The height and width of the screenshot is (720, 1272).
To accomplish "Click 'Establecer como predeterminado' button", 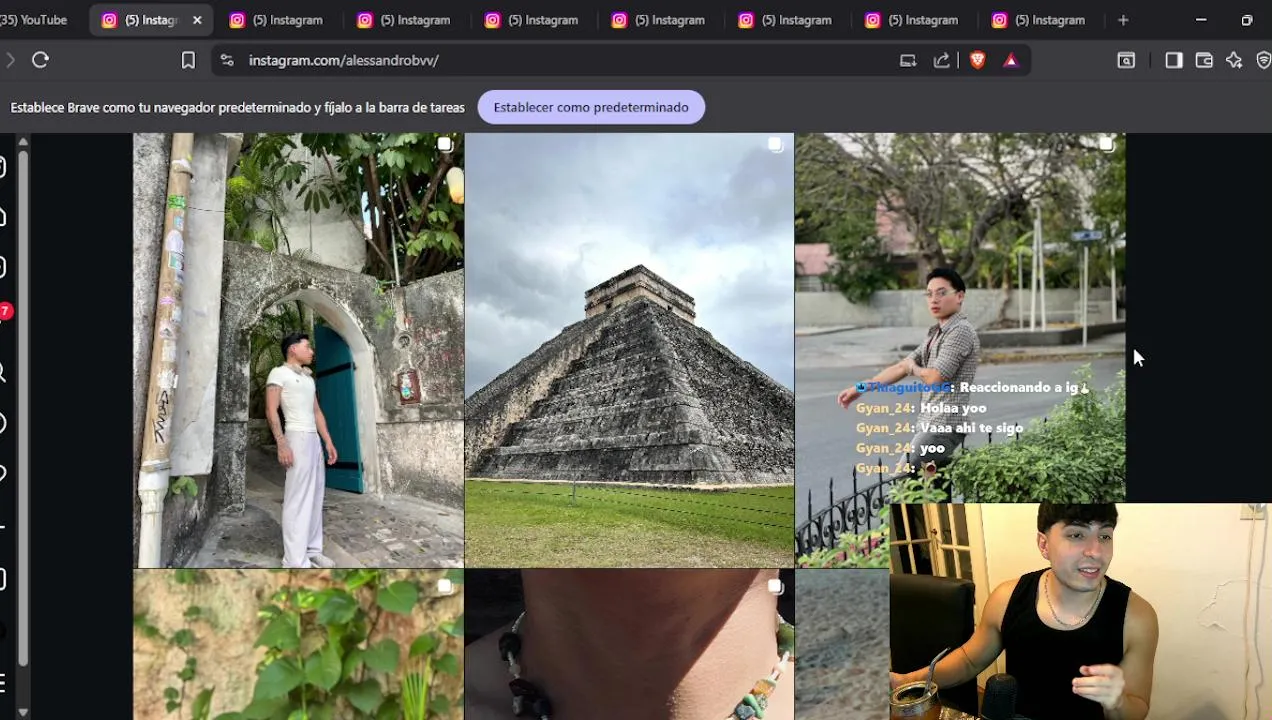I will (x=591, y=107).
